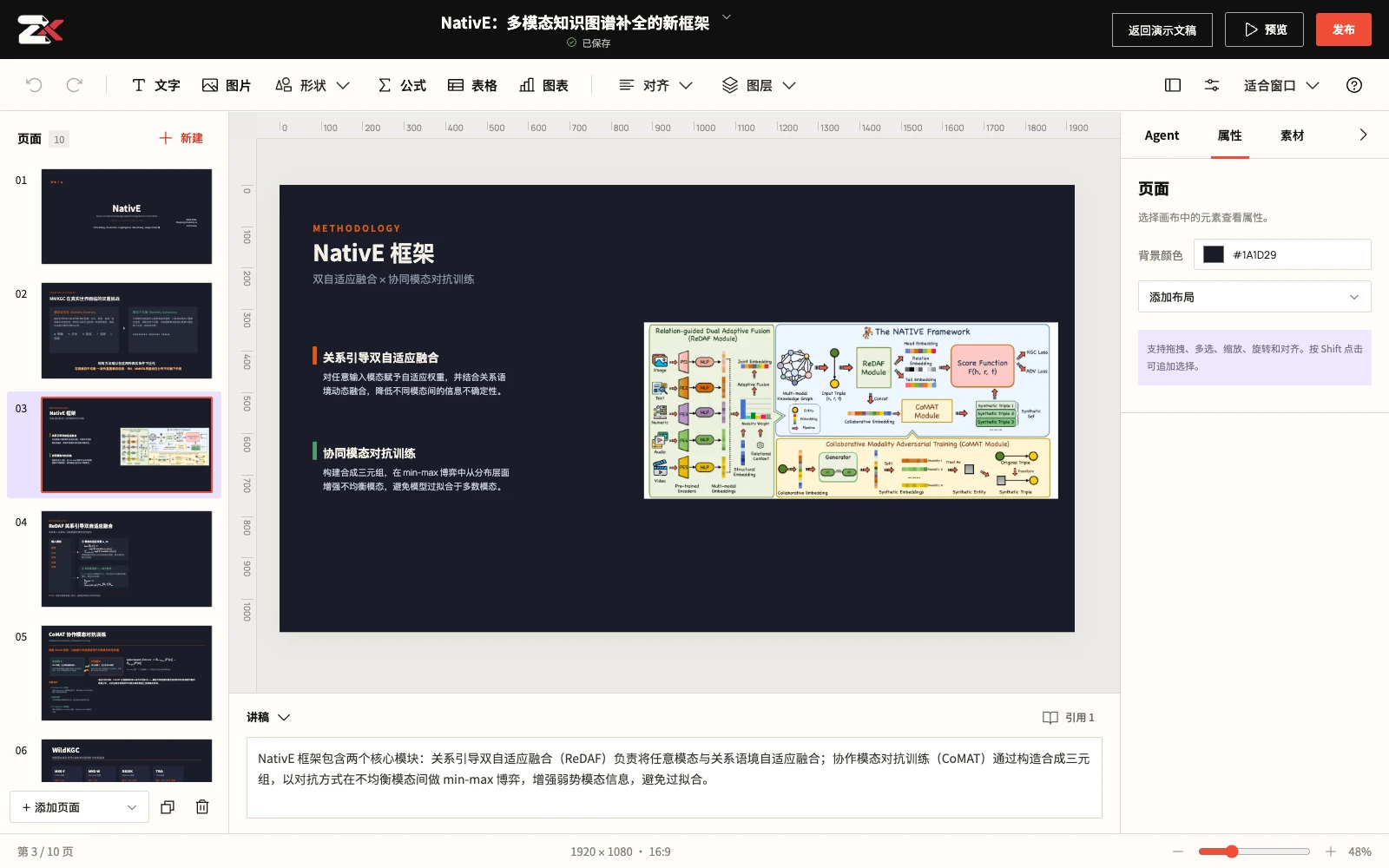Switch to the 素材 assets tab
This screenshot has height=868, width=1389.
[x=1292, y=135]
